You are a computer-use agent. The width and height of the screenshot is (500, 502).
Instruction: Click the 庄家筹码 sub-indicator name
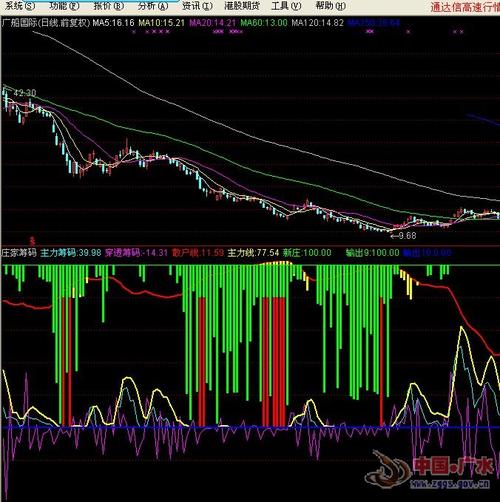(19, 253)
